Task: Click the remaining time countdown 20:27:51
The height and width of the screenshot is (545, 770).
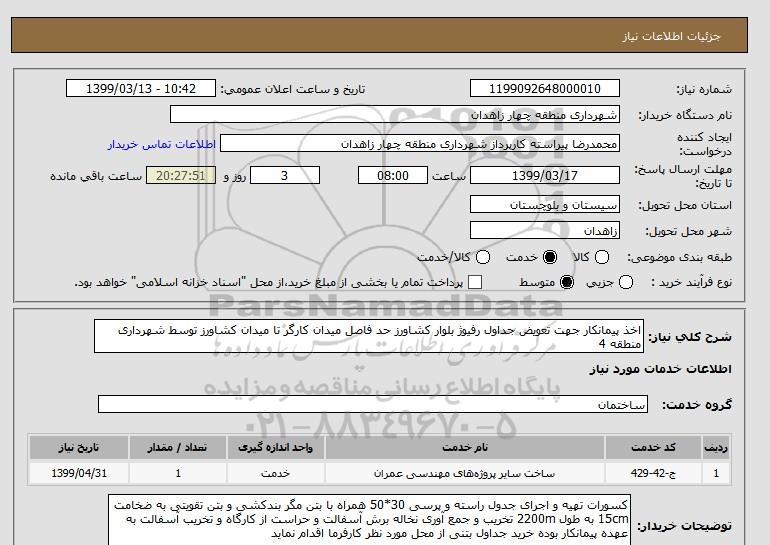Action: click(181, 175)
